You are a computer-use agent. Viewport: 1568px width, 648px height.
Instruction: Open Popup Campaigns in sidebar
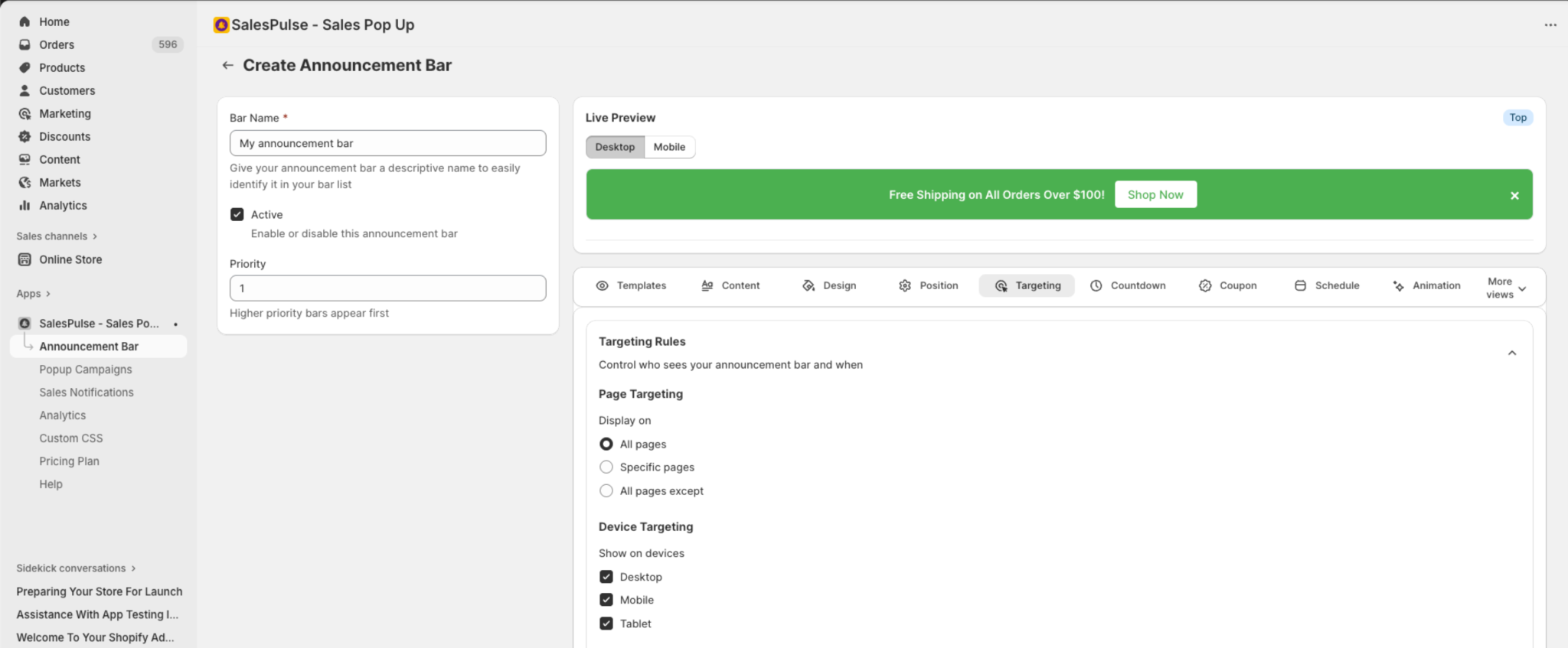coord(86,370)
